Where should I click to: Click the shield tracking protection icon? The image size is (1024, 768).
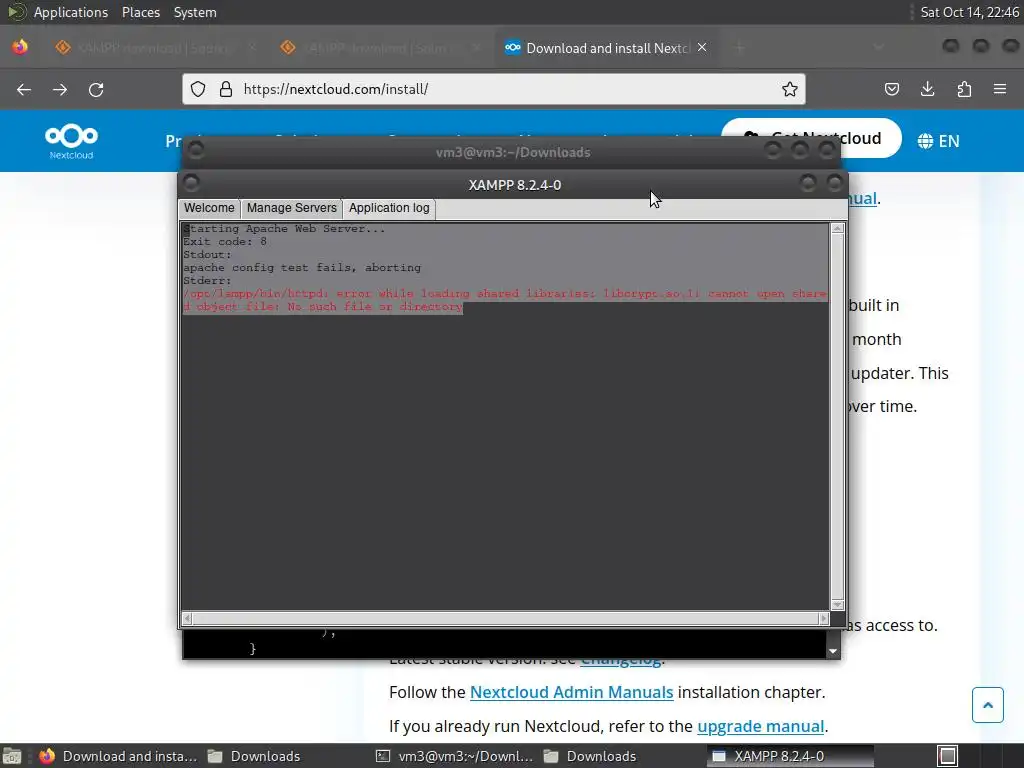(198, 89)
